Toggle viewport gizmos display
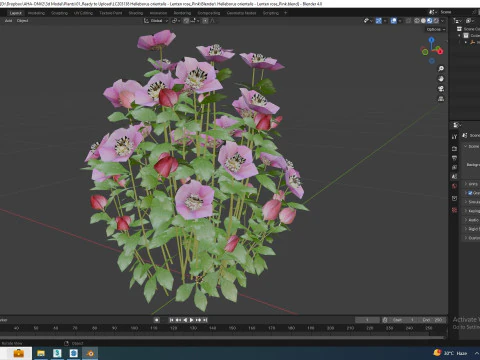This screenshot has width=480, height=360. (x=379, y=21)
